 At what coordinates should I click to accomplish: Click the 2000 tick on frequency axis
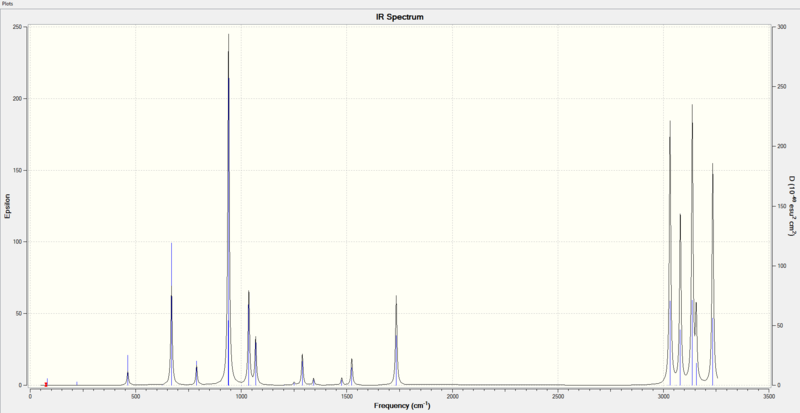(x=452, y=395)
